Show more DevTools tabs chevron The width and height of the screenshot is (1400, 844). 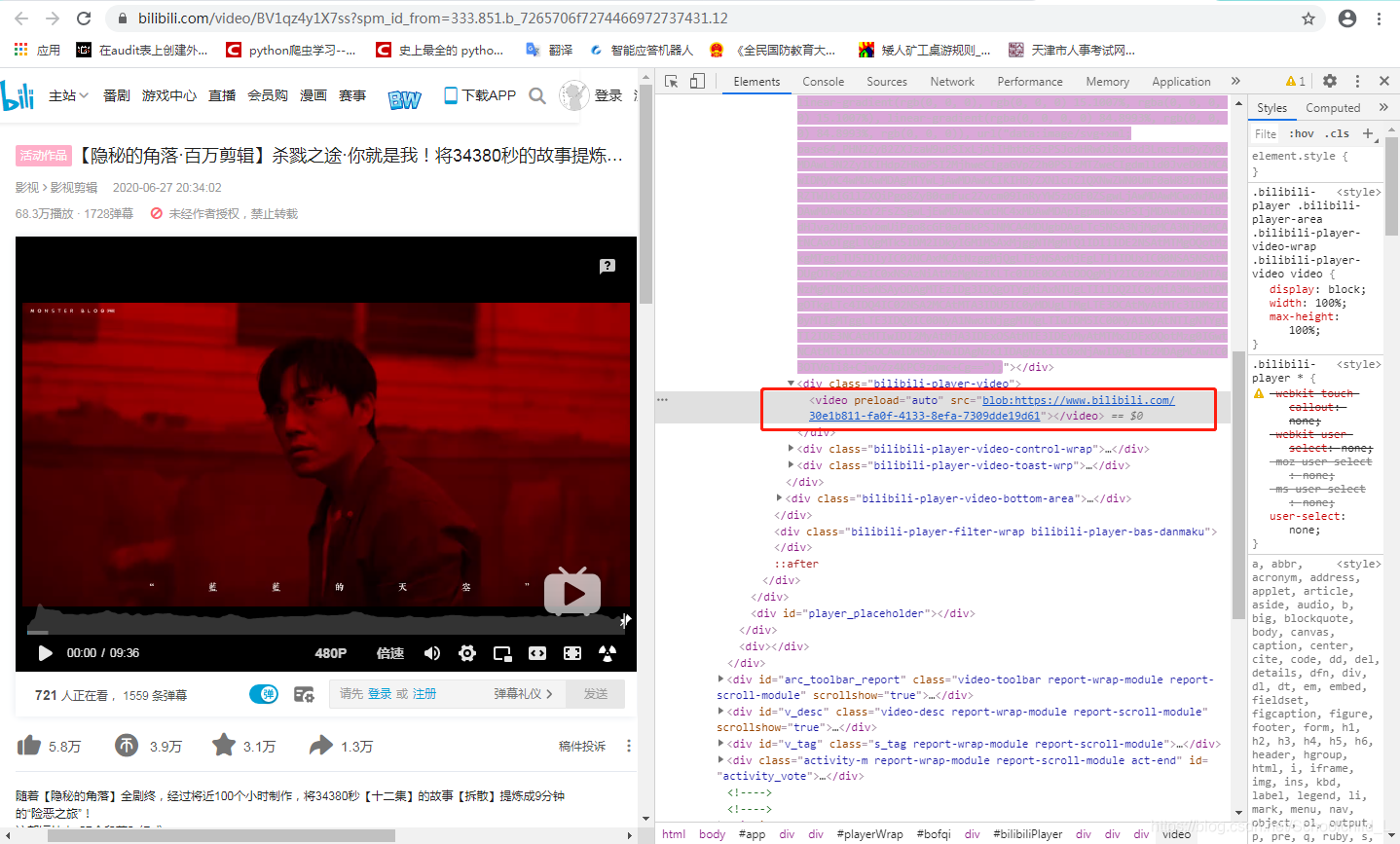click(x=1235, y=81)
